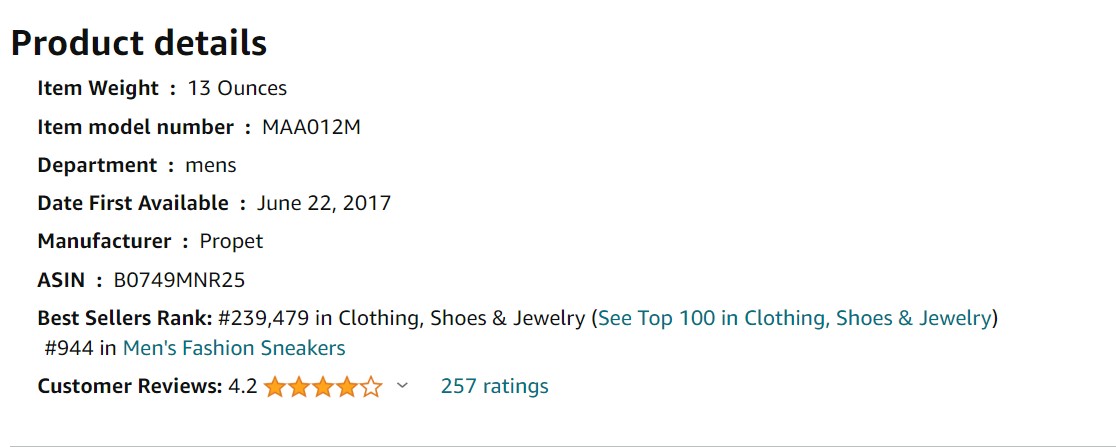Click the Product details heading
The width and height of the screenshot is (1116, 447).
tap(139, 43)
